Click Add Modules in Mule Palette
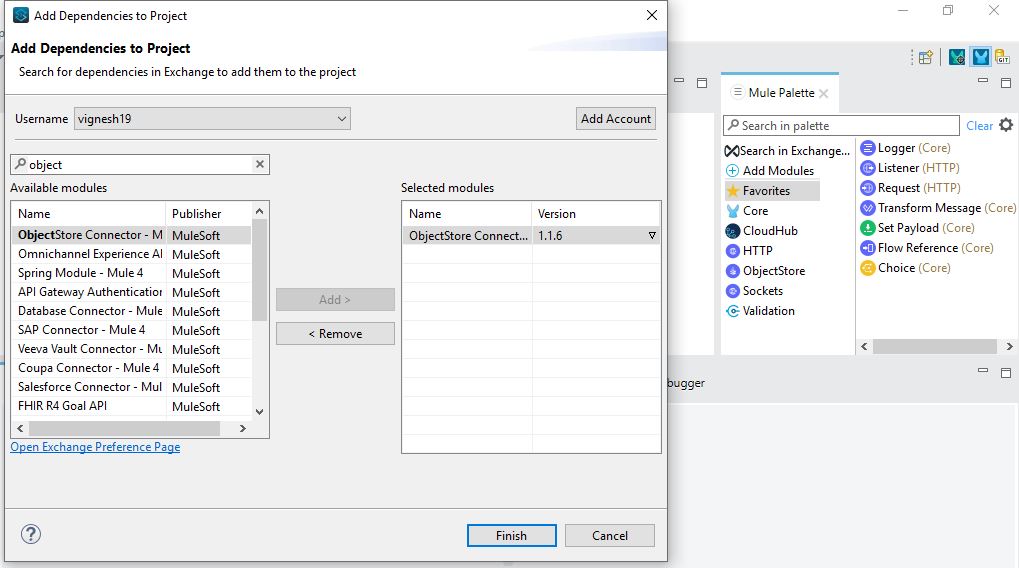Image resolution: width=1019 pixels, height=568 pixels. [770, 171]
